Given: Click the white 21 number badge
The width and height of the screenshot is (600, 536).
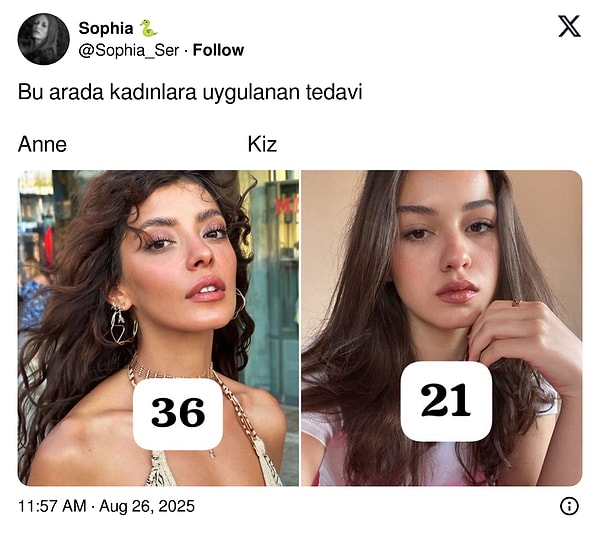Looking at the screenshot, I should [446, 401].
